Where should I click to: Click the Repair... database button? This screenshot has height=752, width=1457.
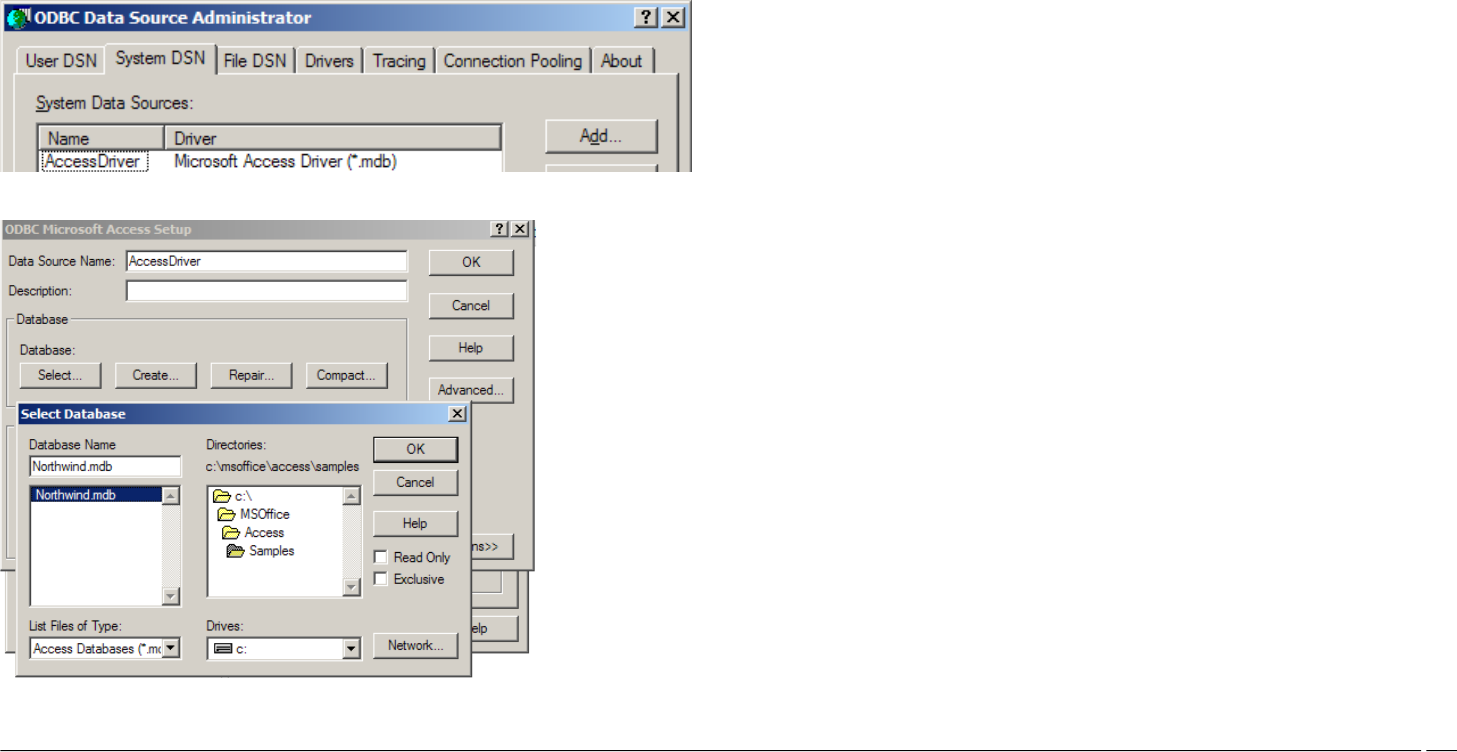coord(251,376)
